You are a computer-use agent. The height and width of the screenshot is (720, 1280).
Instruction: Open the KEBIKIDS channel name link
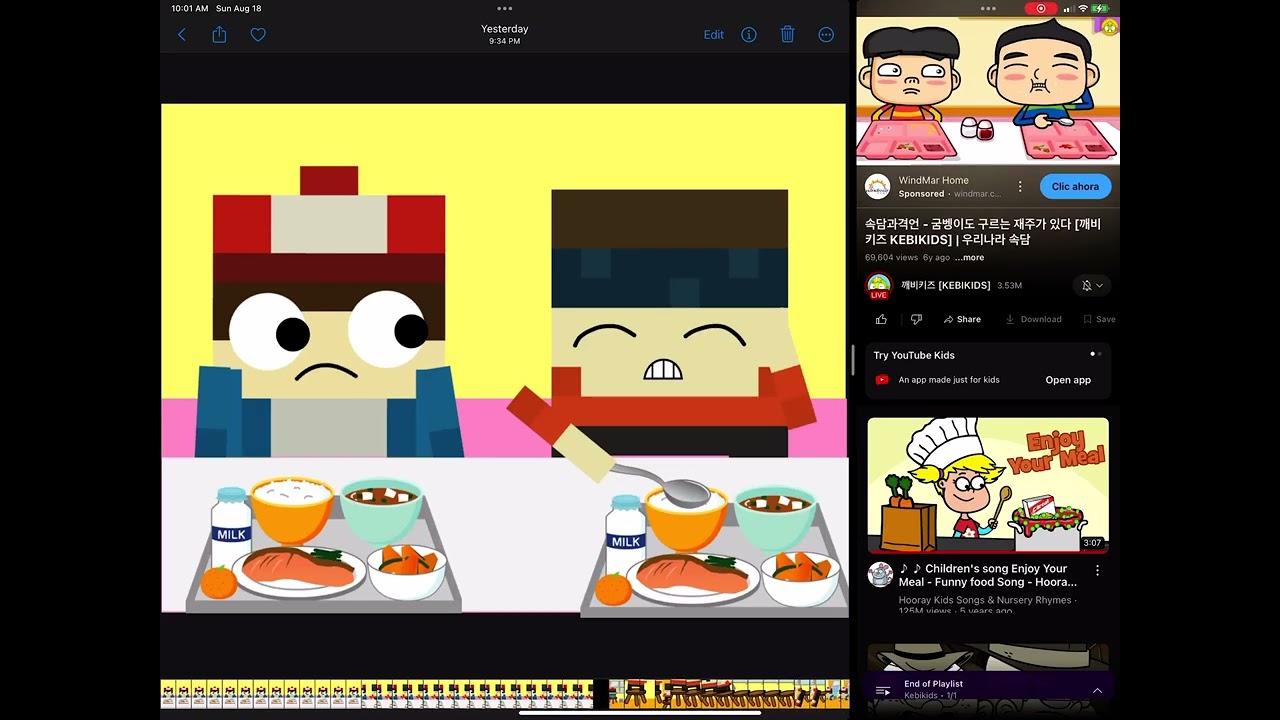click(x=945, y=286)
